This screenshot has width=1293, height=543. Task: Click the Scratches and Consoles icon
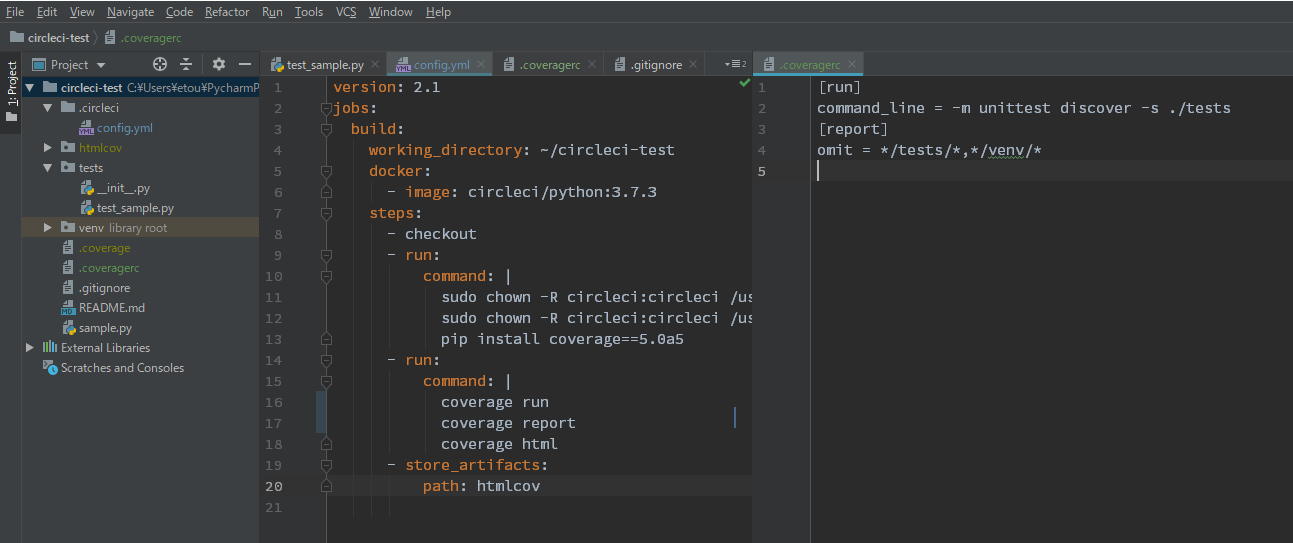point(50,368)
